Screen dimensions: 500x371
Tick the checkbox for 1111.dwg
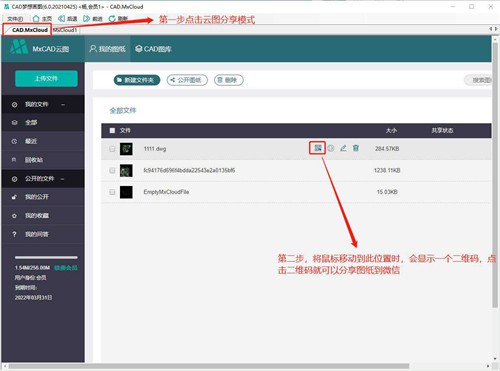click(x=112, y=149)
